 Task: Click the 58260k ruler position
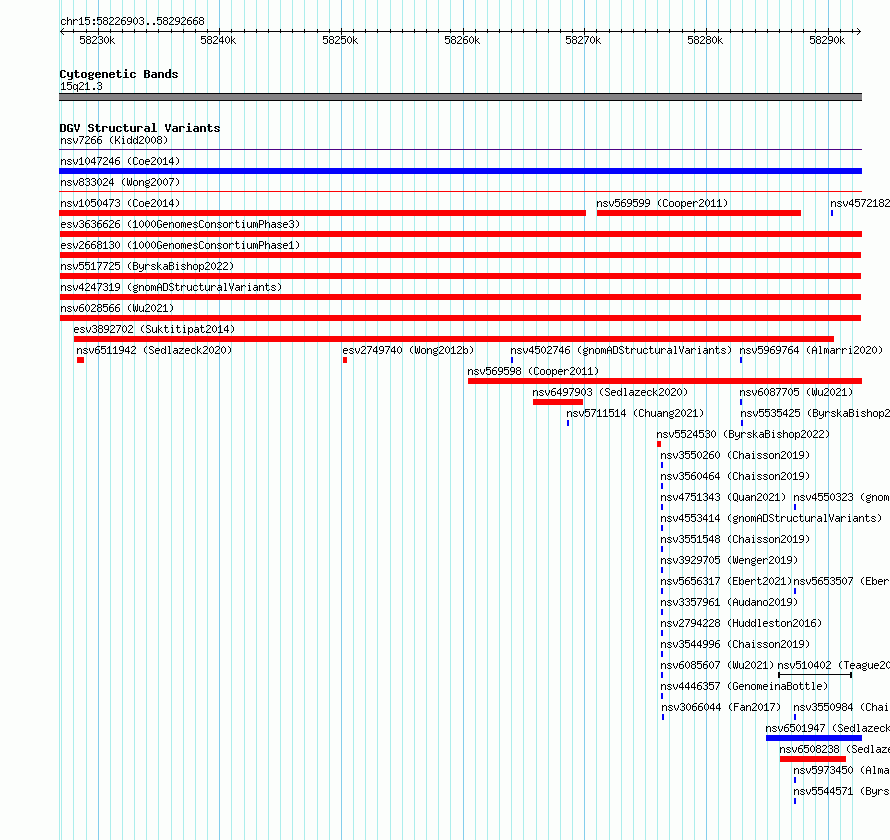[462, 40]
